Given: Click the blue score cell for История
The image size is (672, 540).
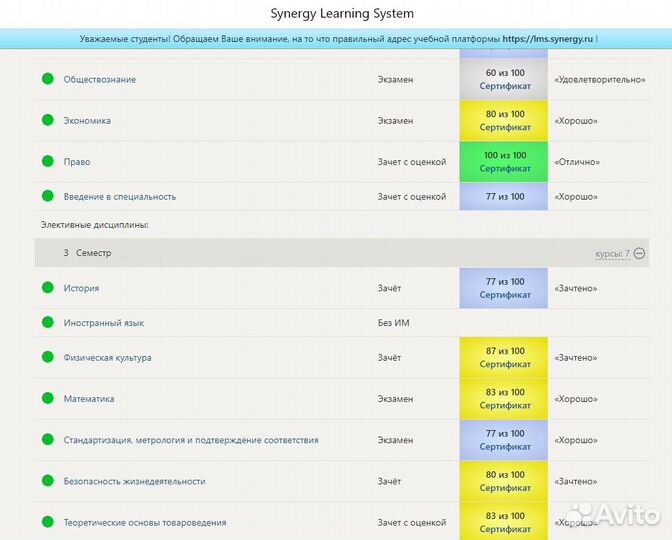Looking at the screenshot, I should click(505, 288).
